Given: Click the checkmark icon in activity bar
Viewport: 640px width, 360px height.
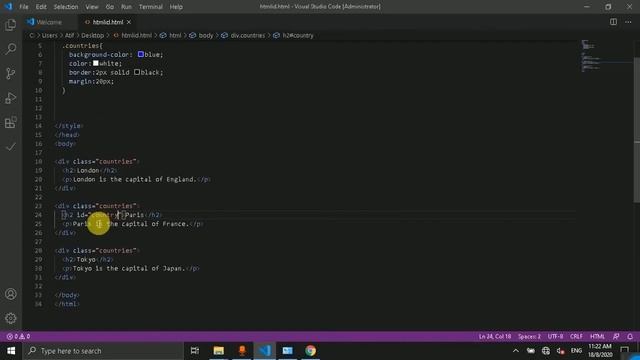Looking at the screenshot, I should click(x=11, y=147).
